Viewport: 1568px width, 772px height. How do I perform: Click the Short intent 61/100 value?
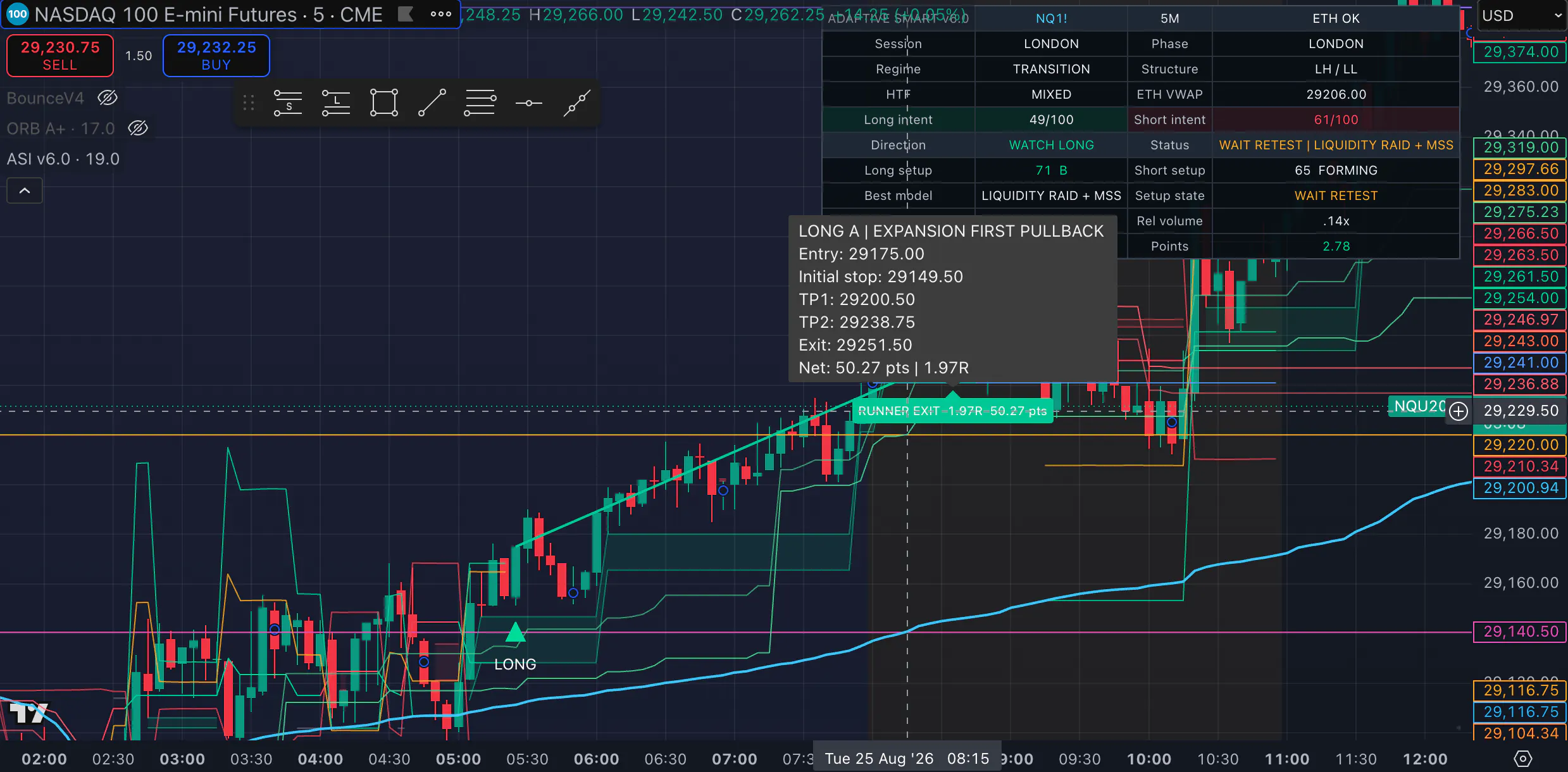point(1336,120)
